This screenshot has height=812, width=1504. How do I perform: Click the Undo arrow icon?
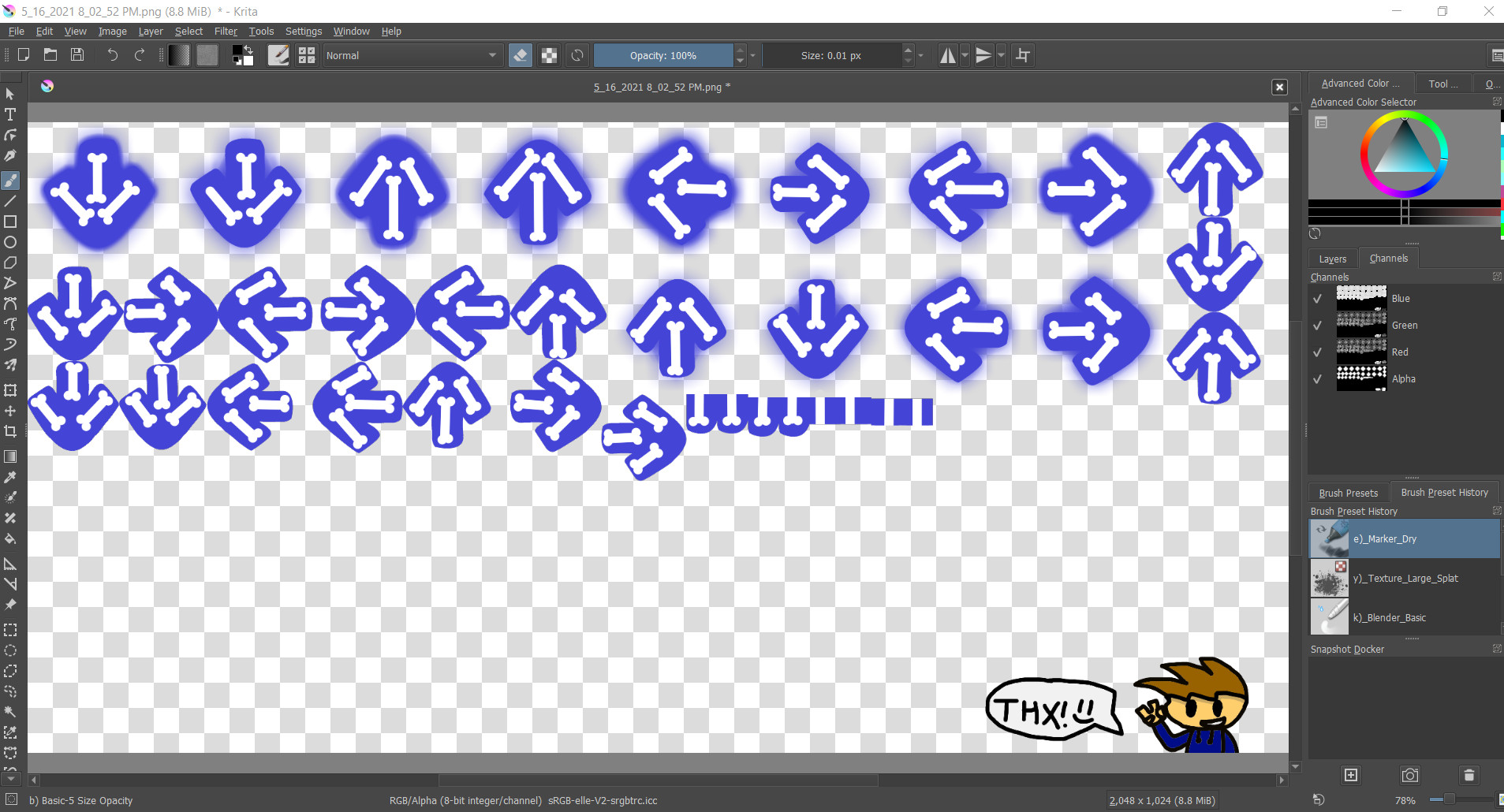(113, 54)
